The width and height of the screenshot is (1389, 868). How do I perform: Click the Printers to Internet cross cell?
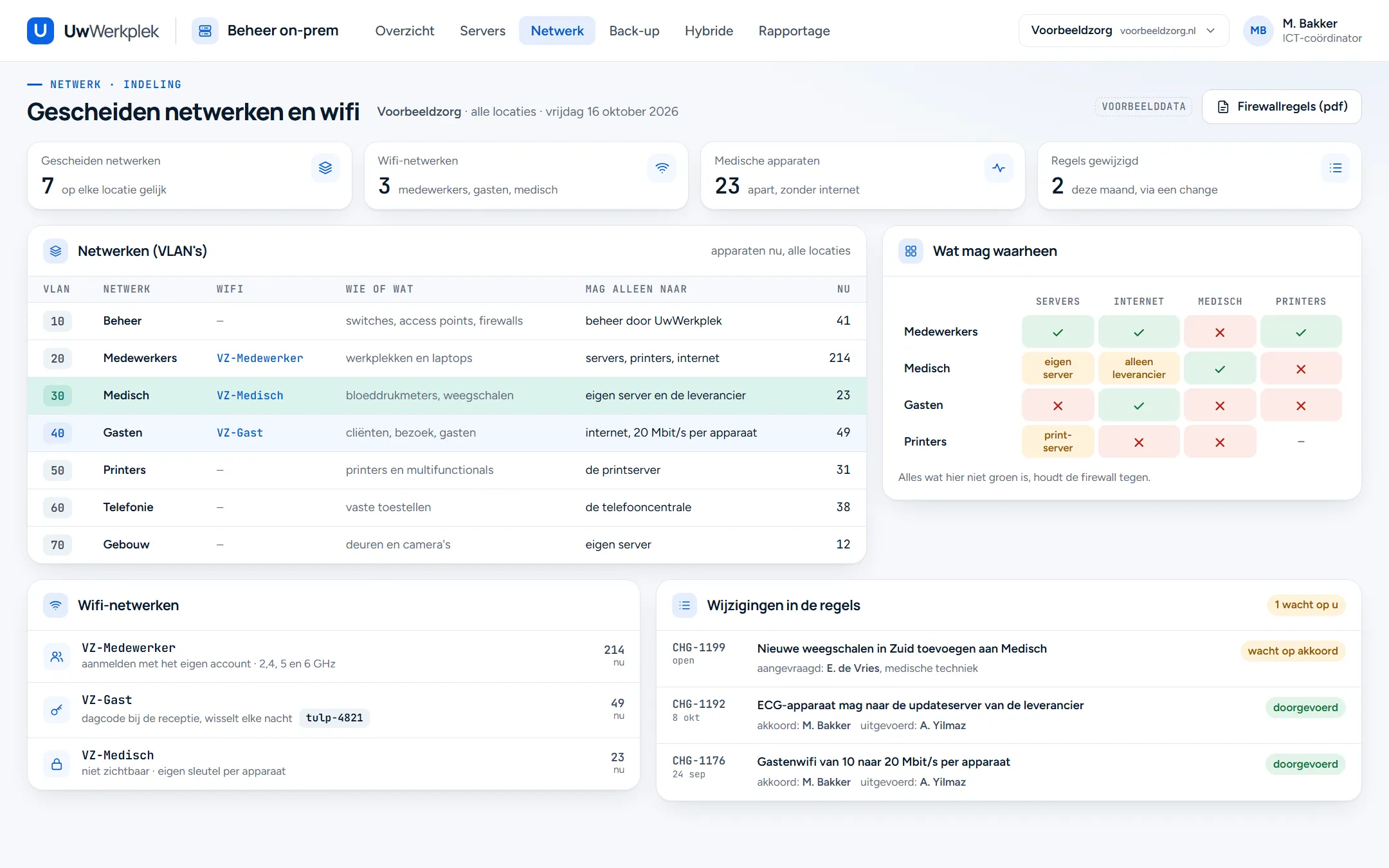1139,442
